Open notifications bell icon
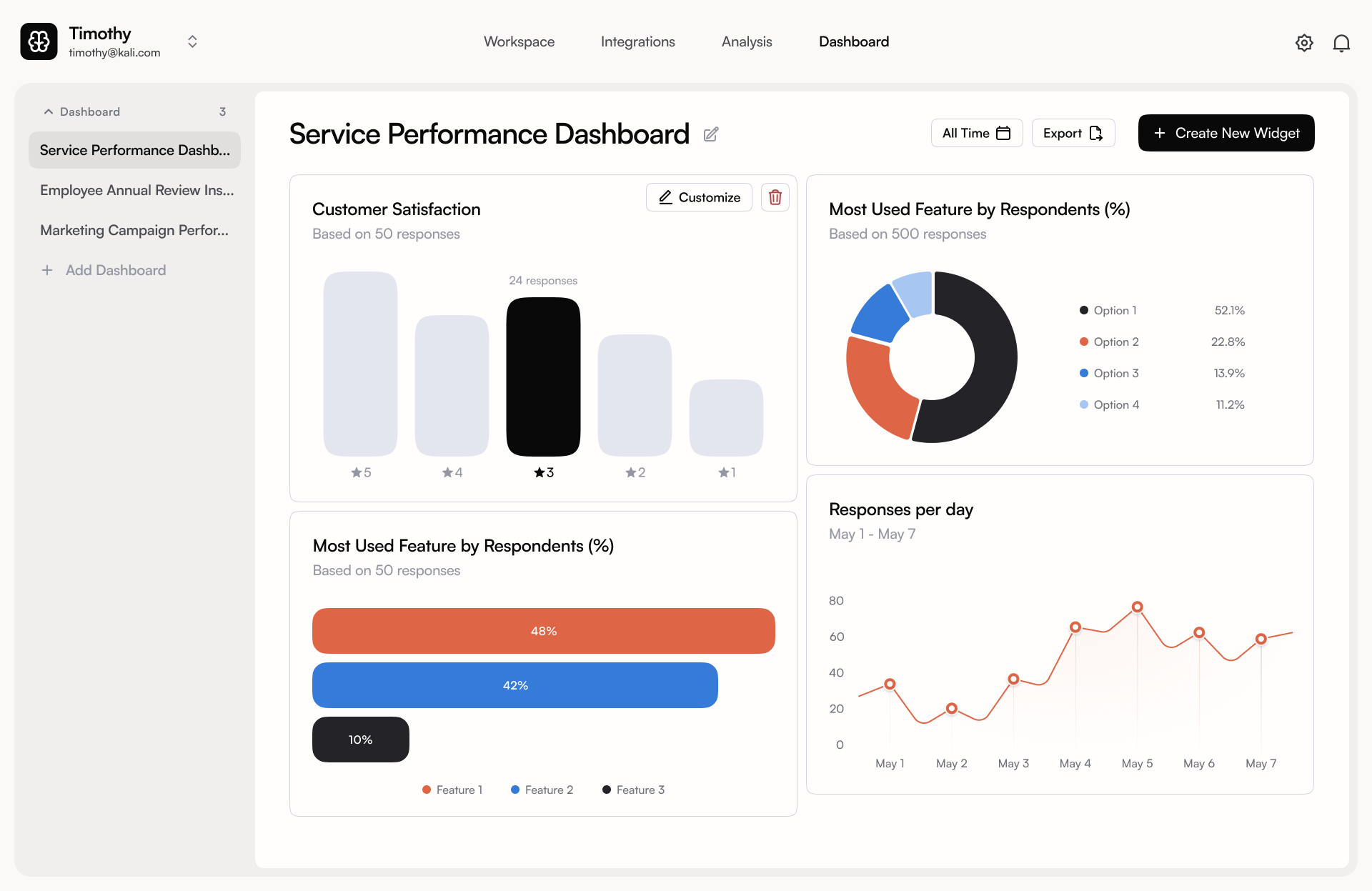Screen dimensions: 1372x891 [1341, 43]
